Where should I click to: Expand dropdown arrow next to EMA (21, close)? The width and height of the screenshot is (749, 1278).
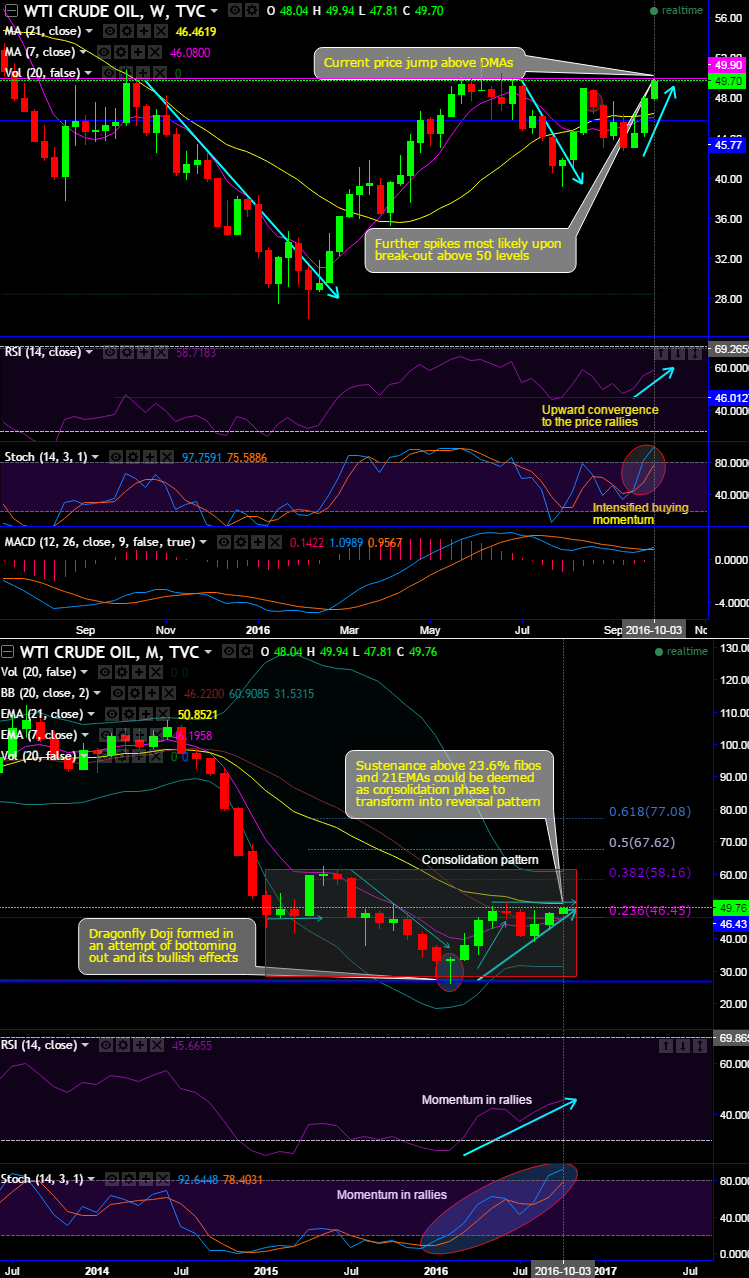[90, 715]
